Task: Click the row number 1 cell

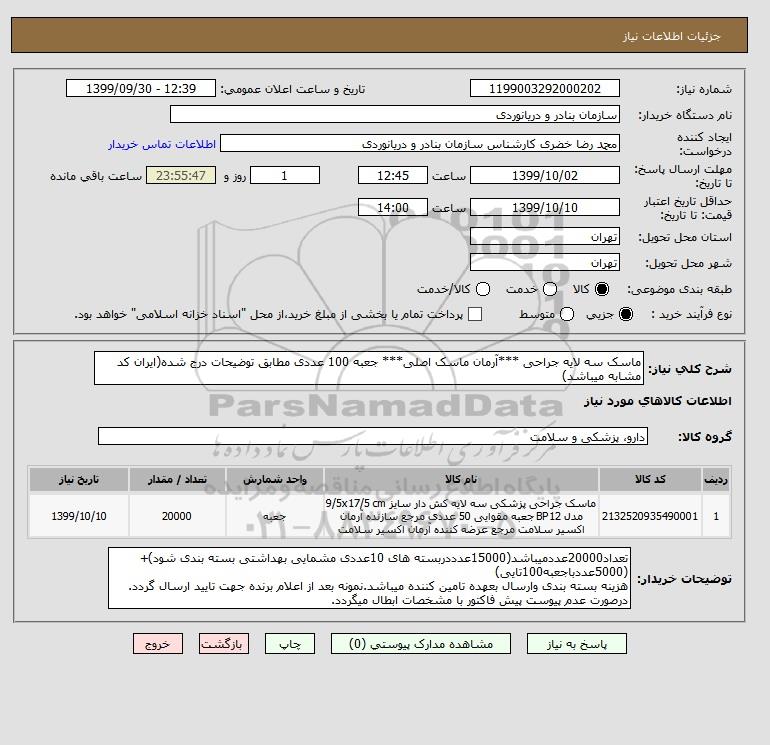Action: coord(716,516)
